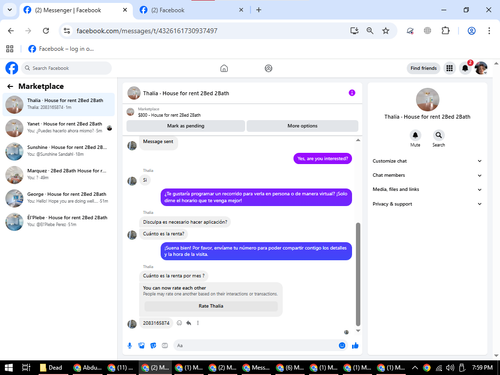Open a new browser tab
The height and width of the screenshot is (375, 500).
tap(258, 10)
